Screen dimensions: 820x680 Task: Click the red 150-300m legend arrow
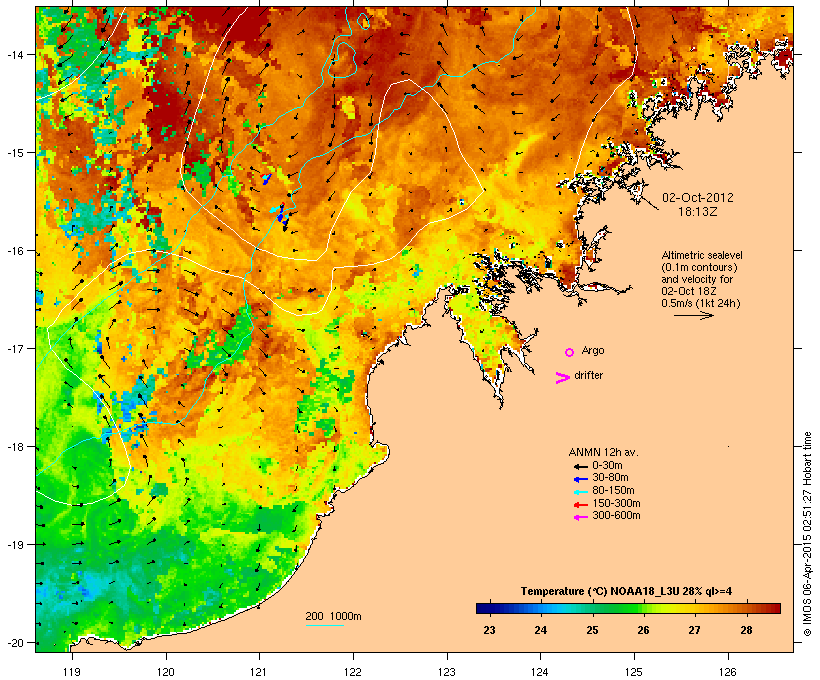point(580,505)
